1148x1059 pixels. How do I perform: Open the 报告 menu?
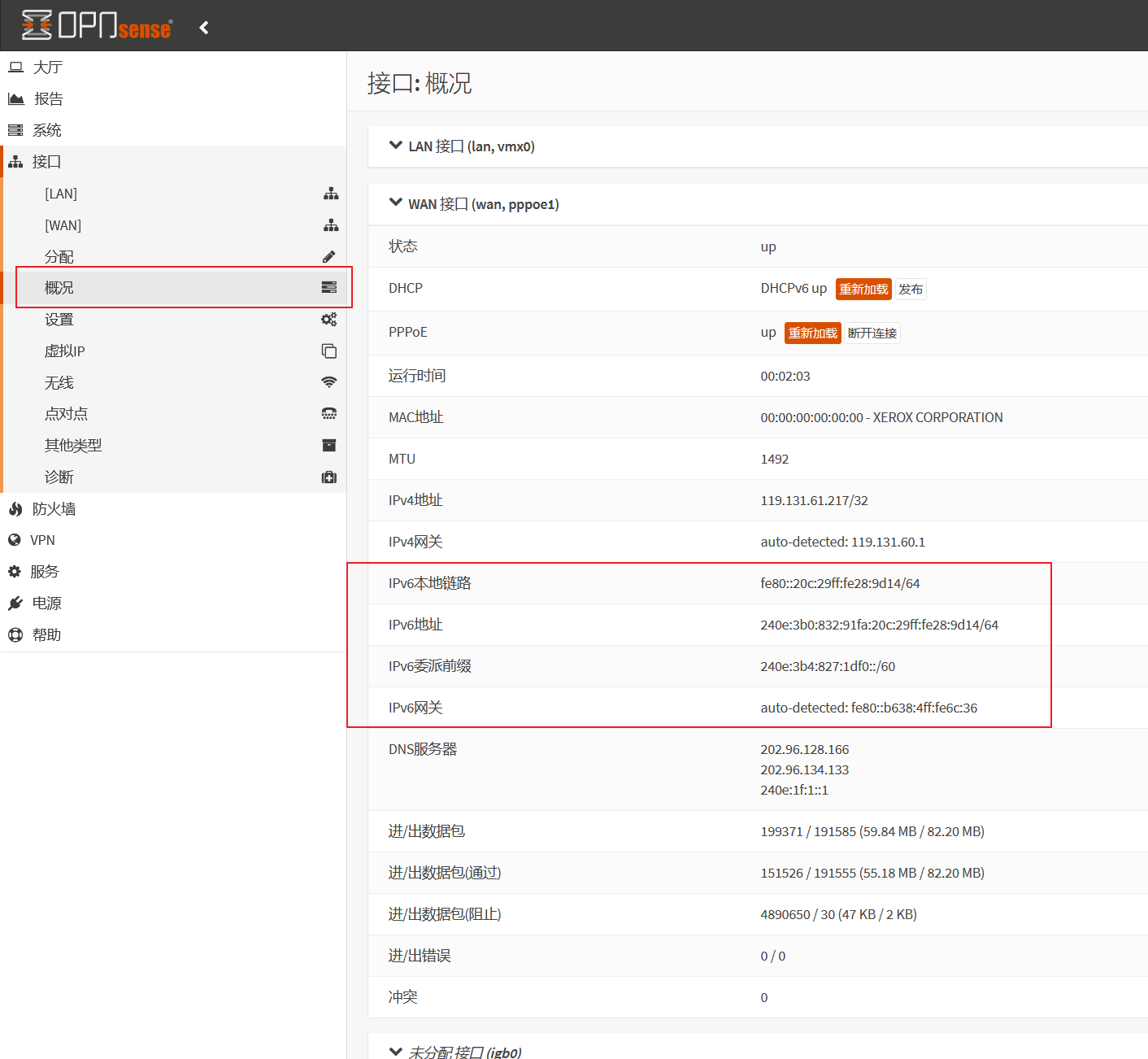(173, 98)
